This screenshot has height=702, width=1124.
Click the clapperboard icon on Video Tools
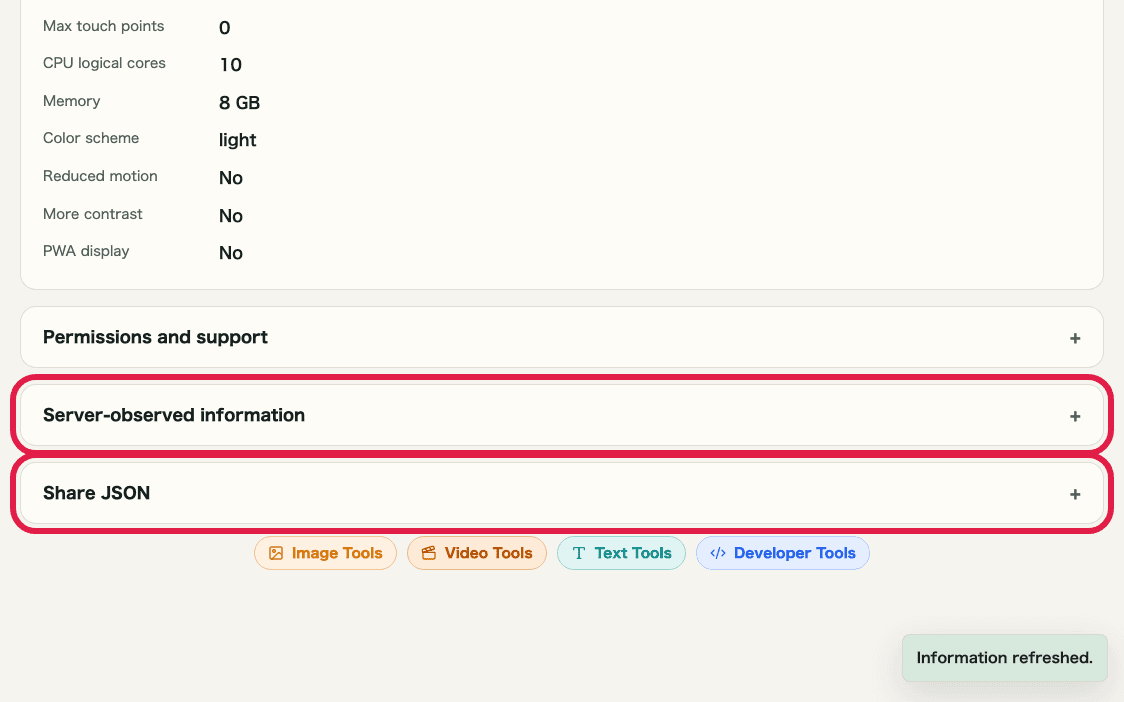point(428,552)
